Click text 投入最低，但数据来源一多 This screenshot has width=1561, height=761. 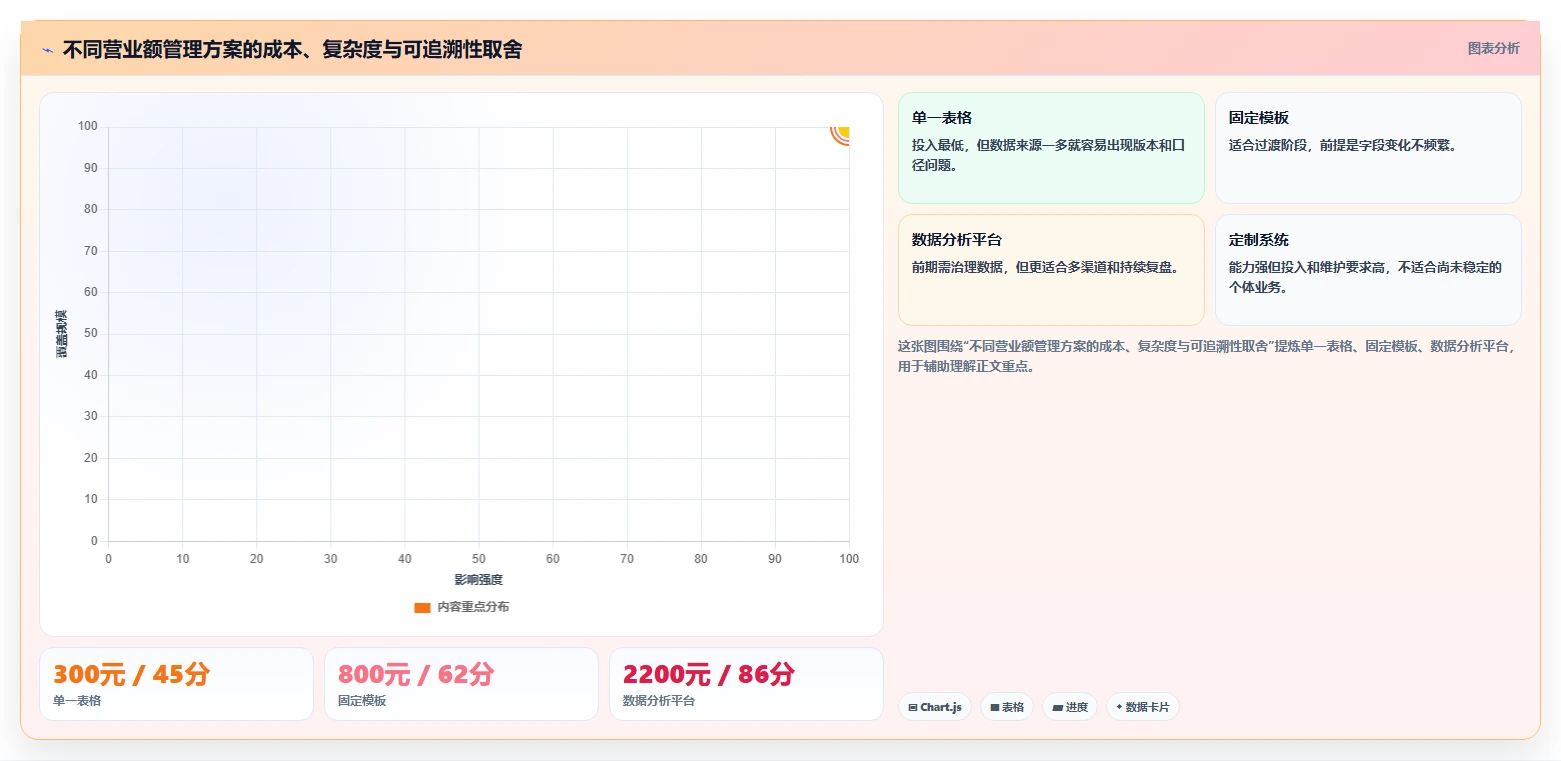[x=1049, y=155]
